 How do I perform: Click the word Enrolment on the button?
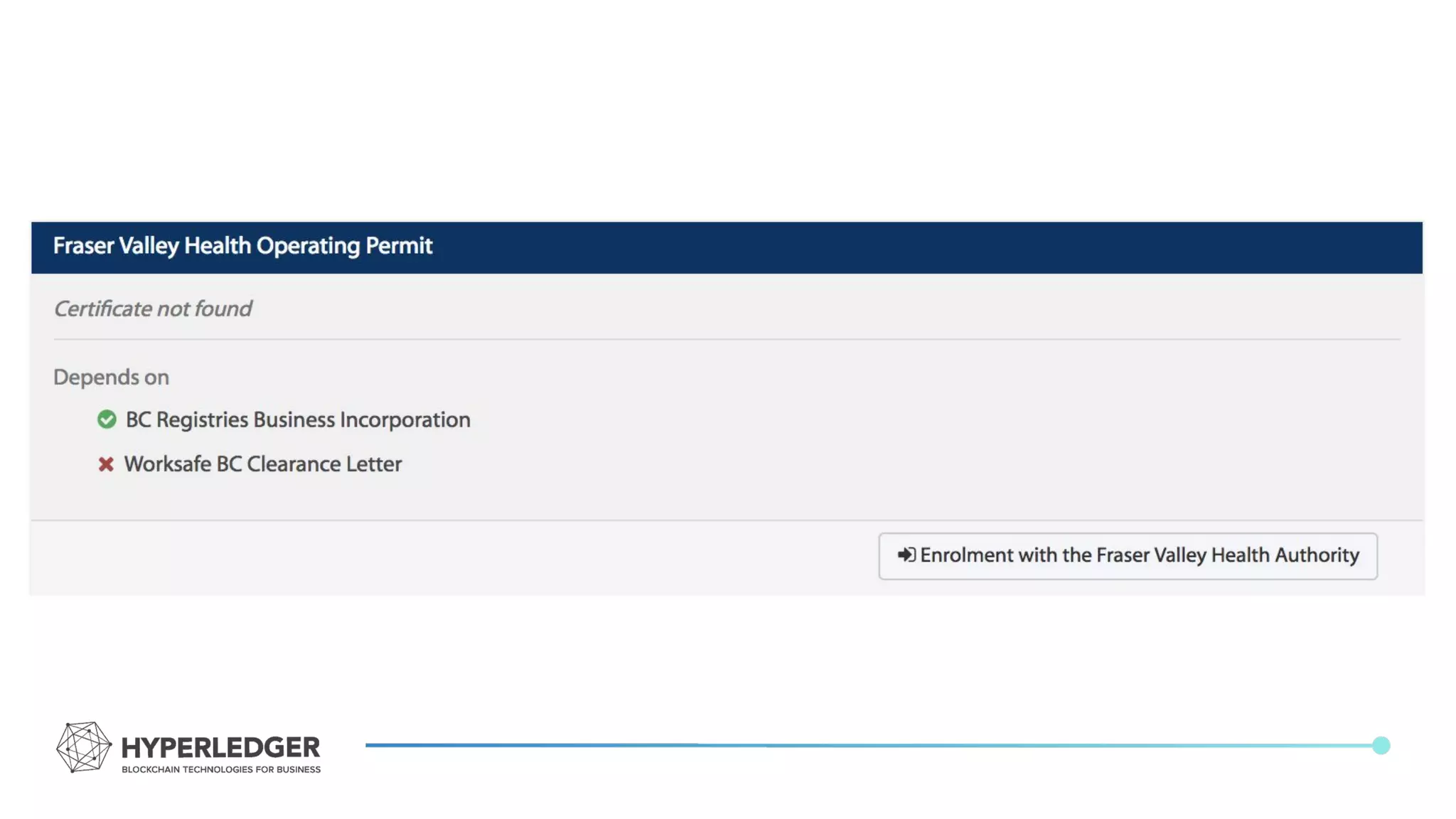[966, 555]
